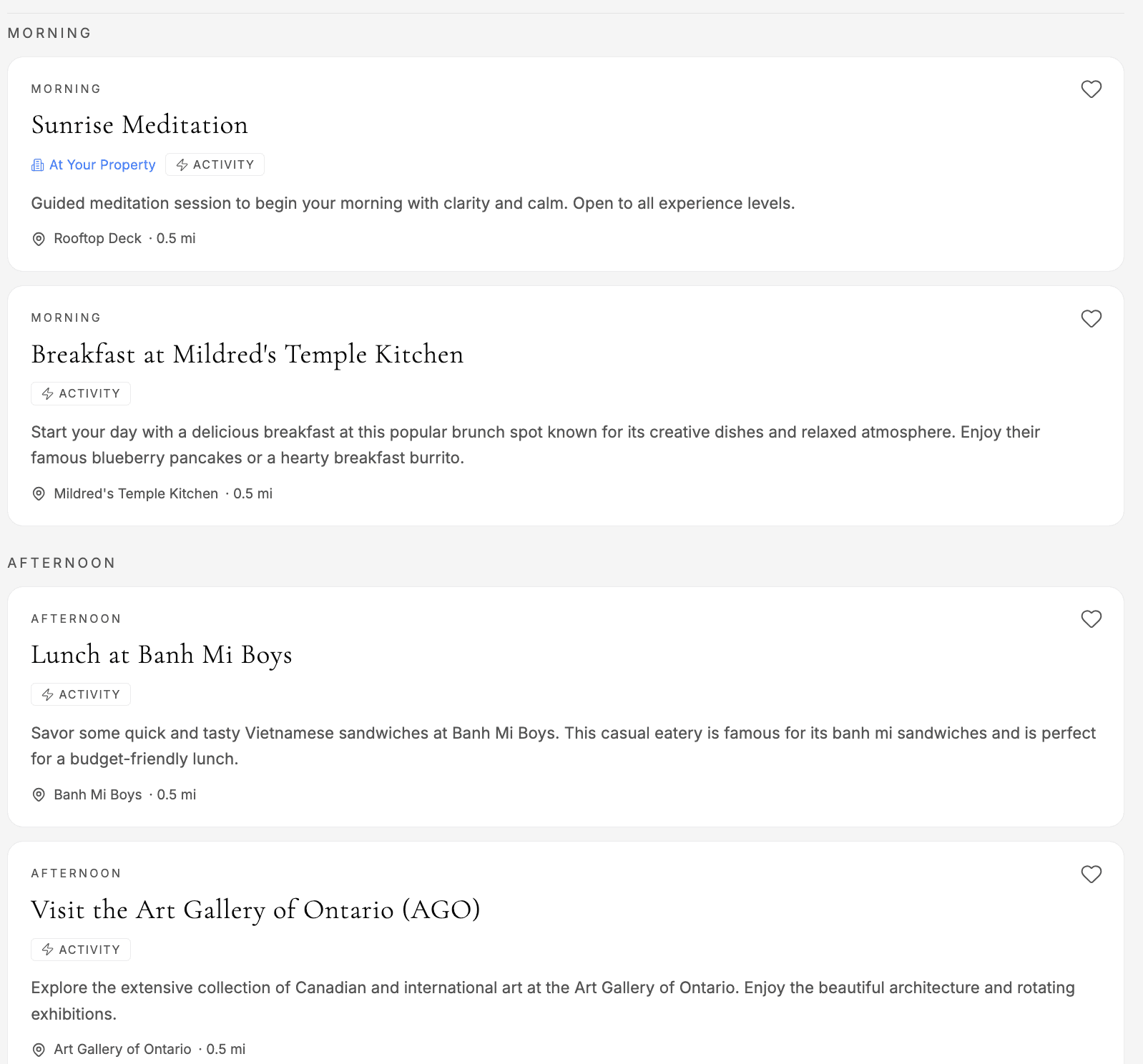Click the location pin next to Rooftop Deck

(x=39, y=239)
